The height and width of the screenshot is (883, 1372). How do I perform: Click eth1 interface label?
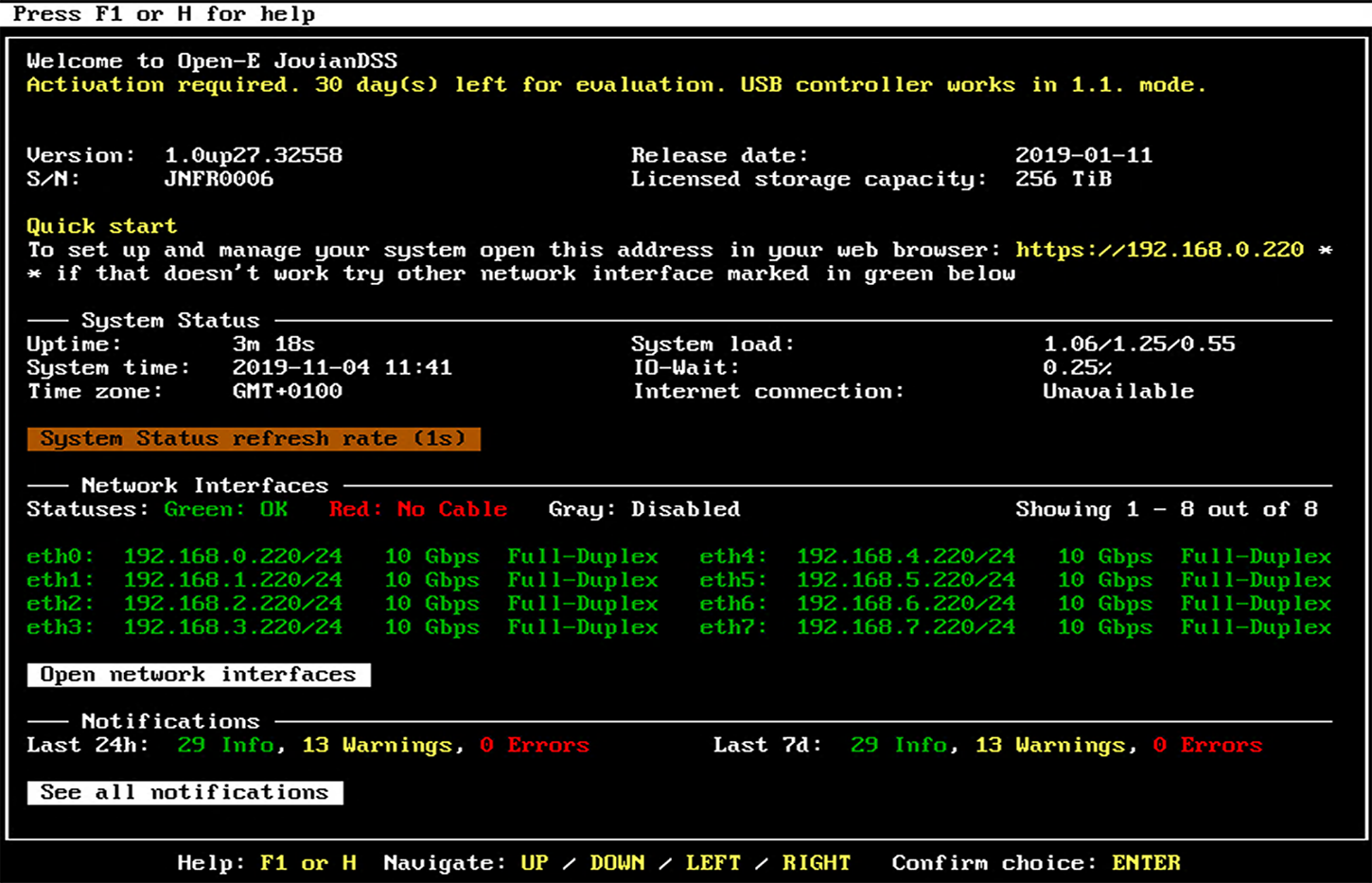[x=61, y=580]
